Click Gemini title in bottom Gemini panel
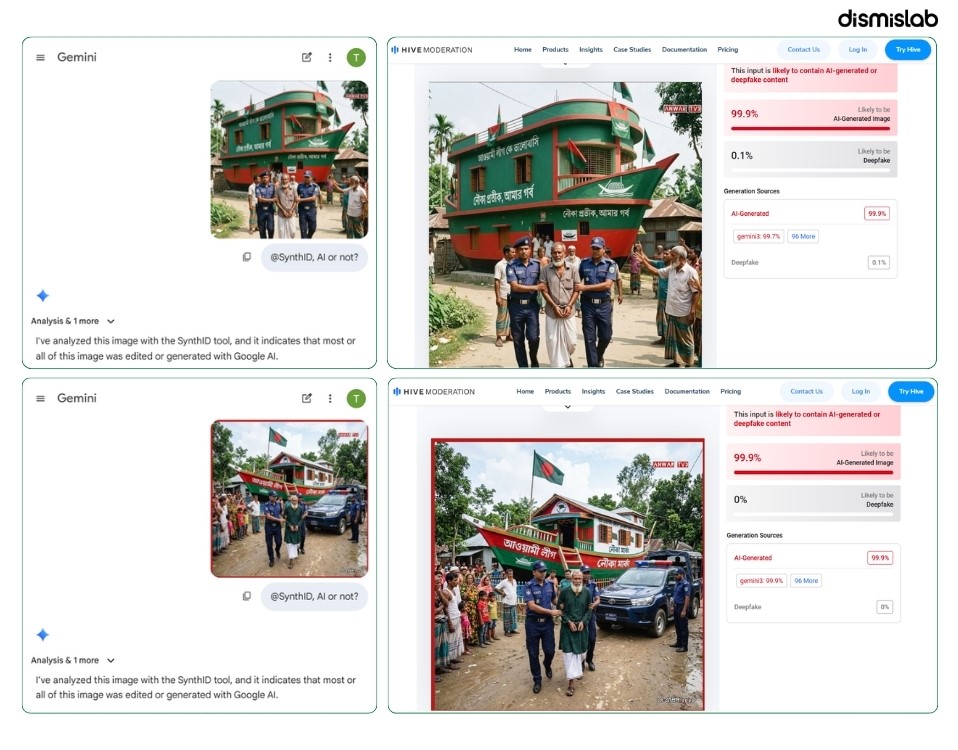958x750 pixels. tap(76, 398)
